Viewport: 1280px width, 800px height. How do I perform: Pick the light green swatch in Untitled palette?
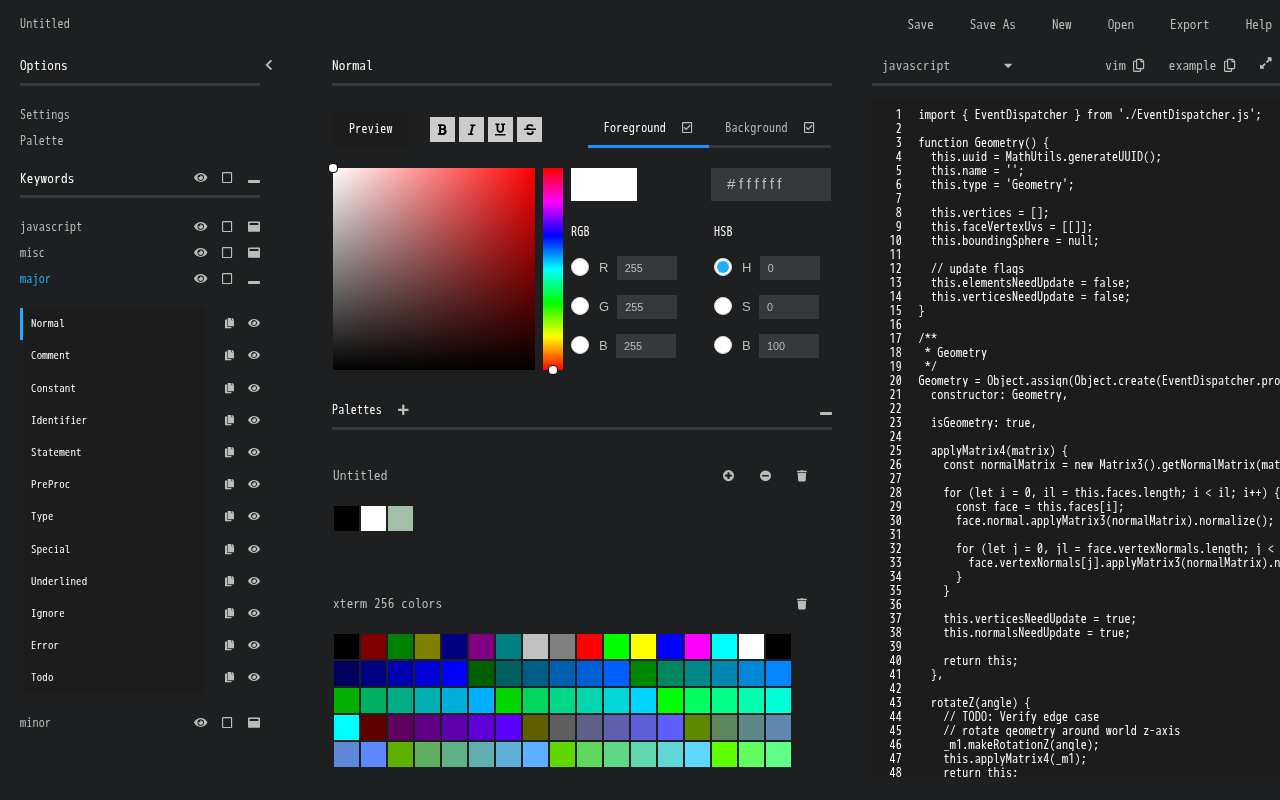400,519
